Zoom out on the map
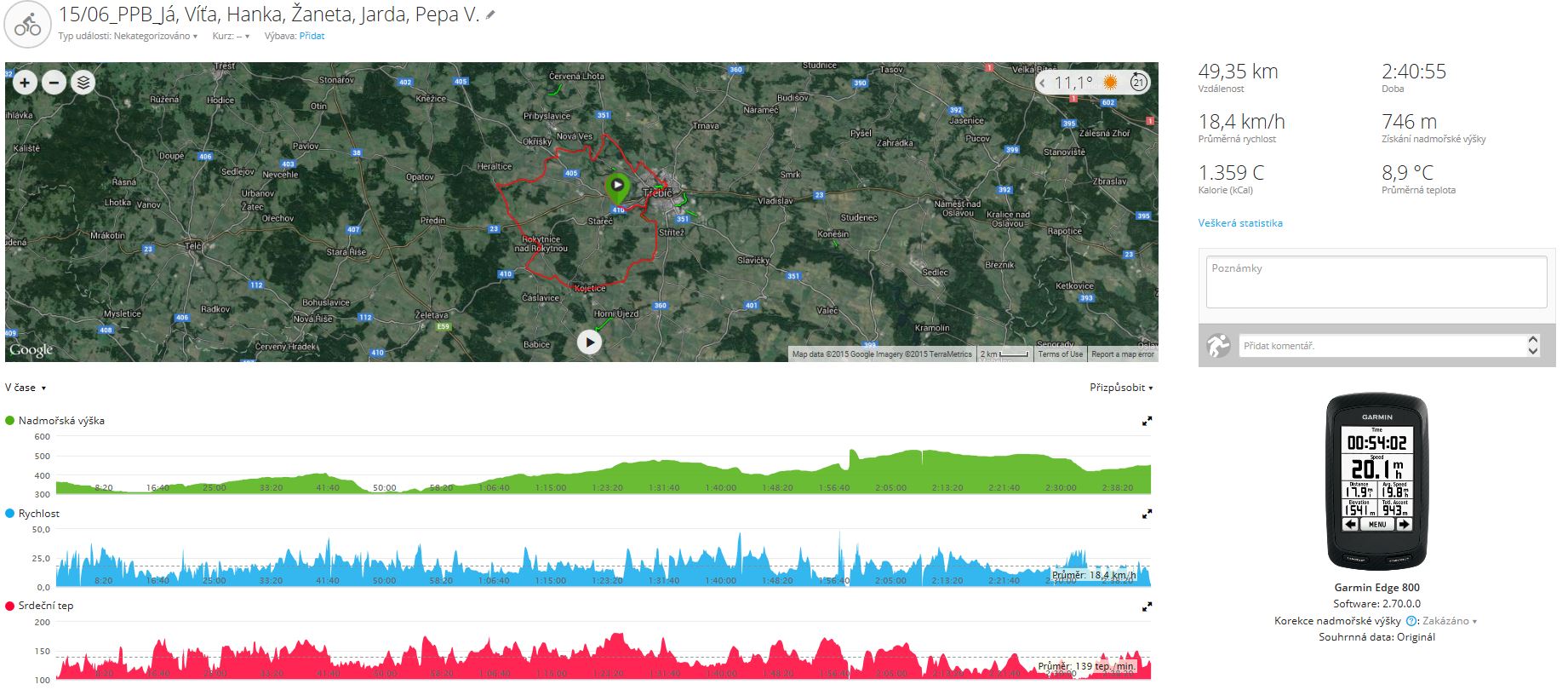The image size is (1568, 690). [x=54, y=83]
